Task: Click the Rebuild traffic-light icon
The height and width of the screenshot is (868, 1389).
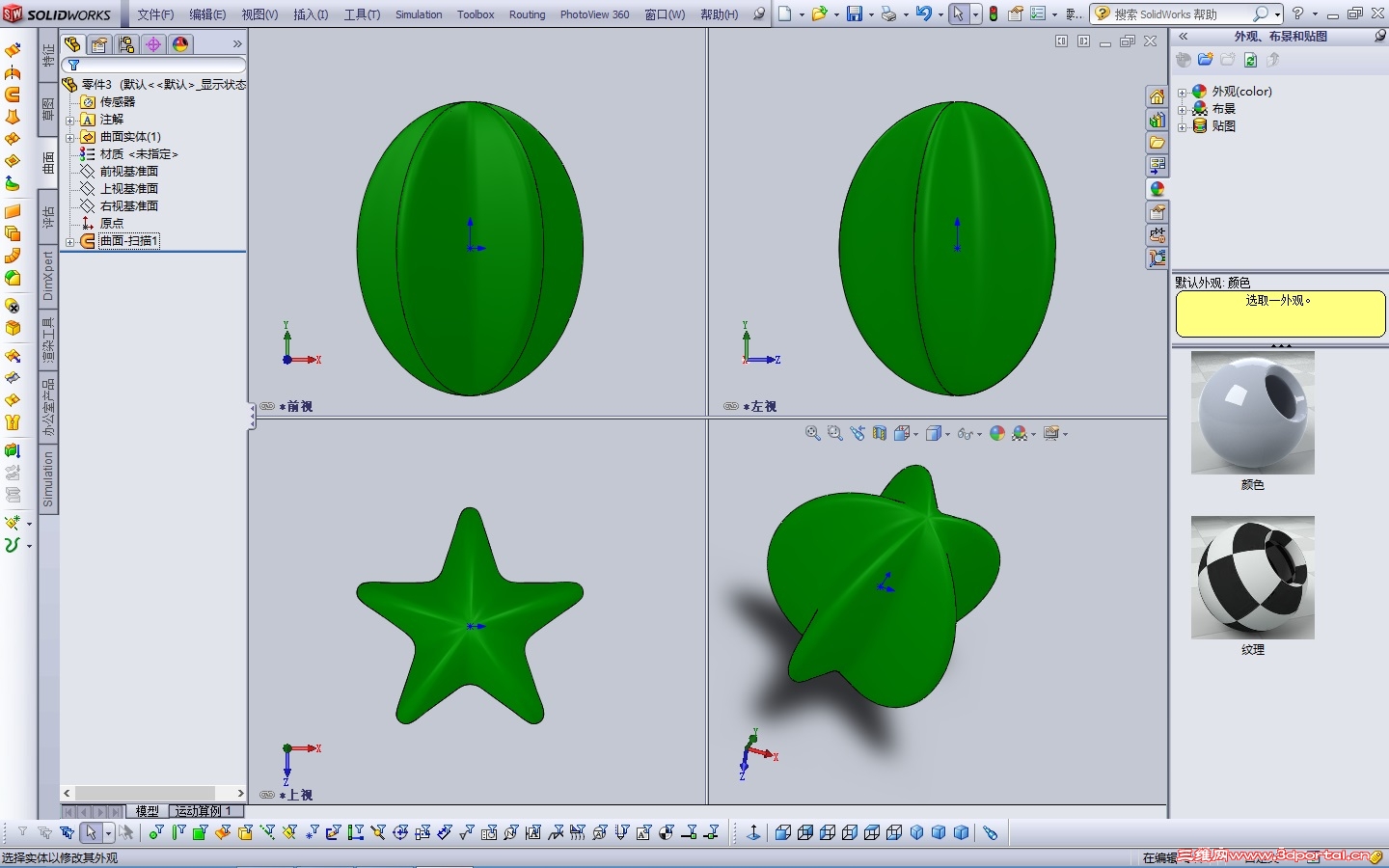Action: [x=994, y=14]
